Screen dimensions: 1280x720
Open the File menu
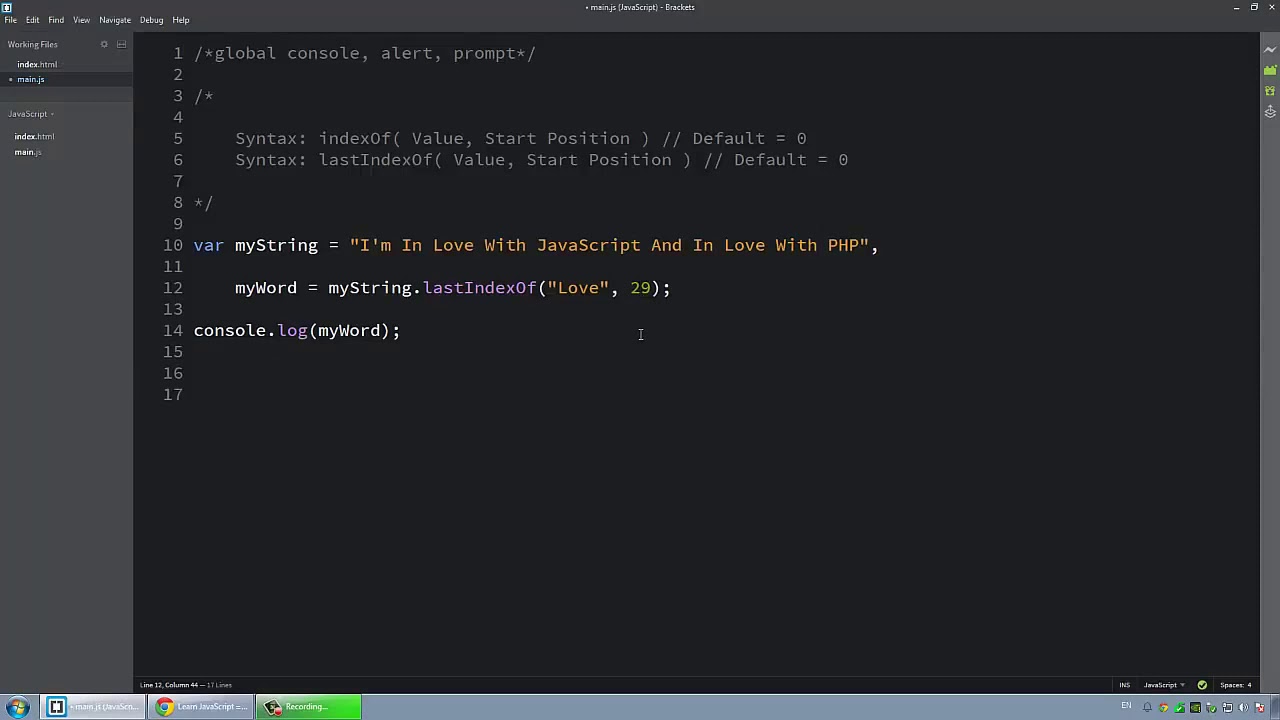coord(10,20)
